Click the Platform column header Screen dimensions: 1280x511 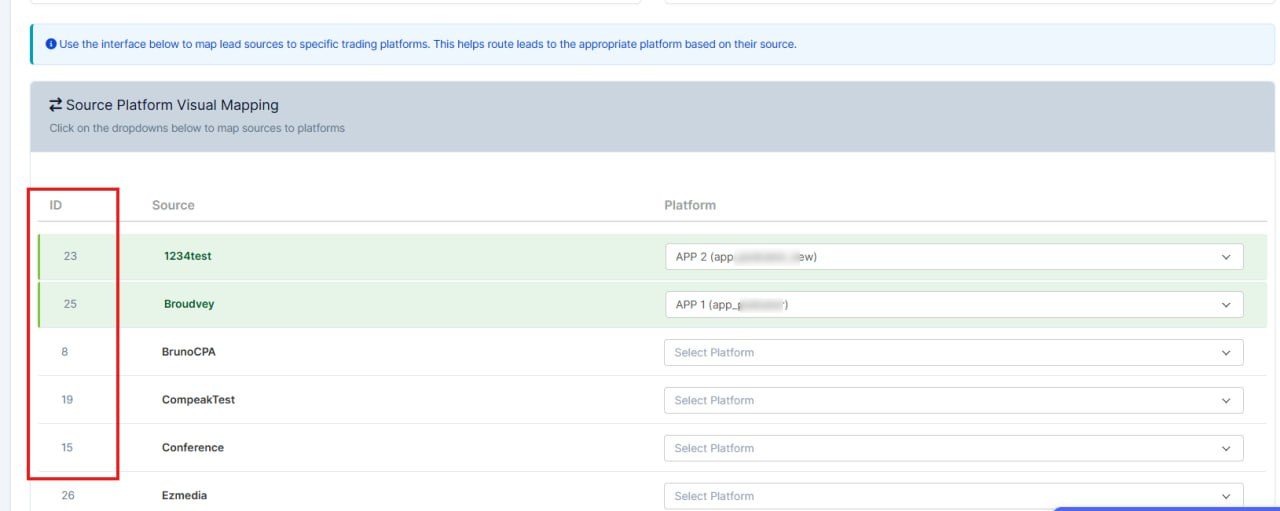click(x=690, y=205)
